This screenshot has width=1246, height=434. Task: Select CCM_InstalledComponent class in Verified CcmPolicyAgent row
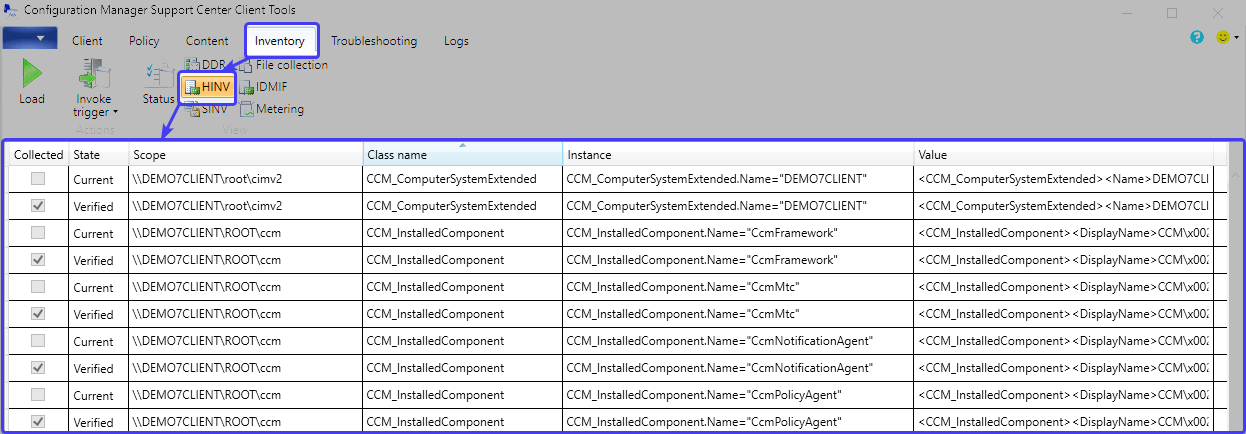[x=463, y=422]
